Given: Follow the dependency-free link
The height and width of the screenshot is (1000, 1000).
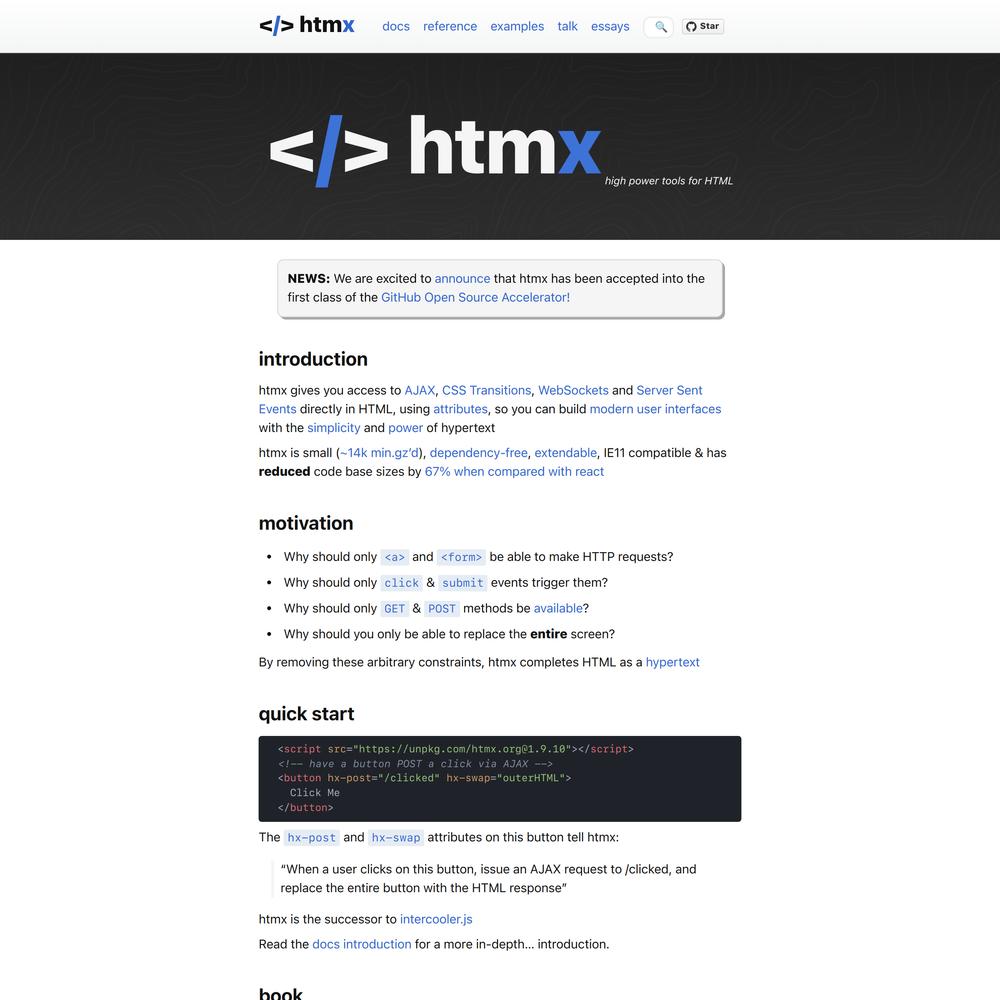Looking at the screenshot, I should [x=478, y=453].
